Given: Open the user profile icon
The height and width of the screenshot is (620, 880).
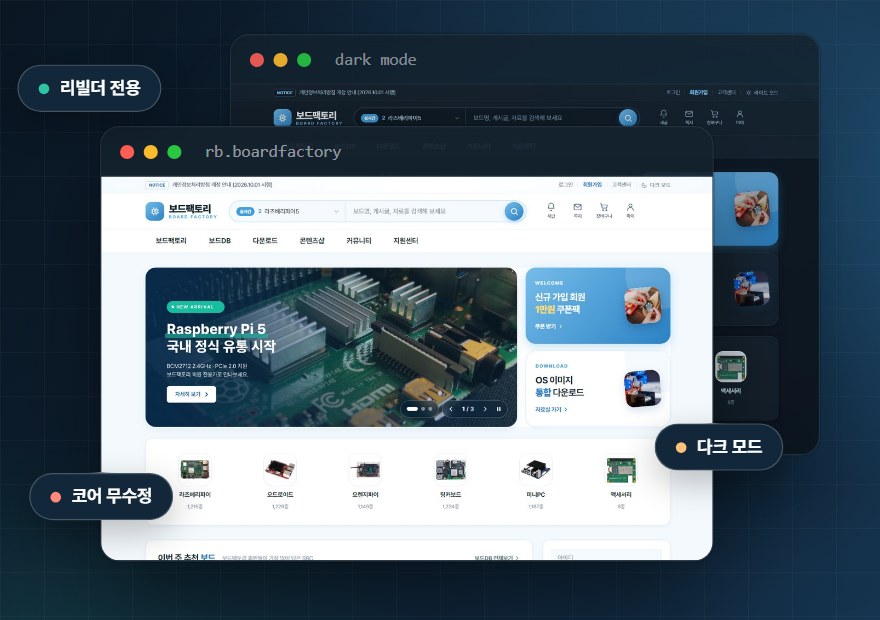Looking at the screenshot, I should tap(630, 210).
